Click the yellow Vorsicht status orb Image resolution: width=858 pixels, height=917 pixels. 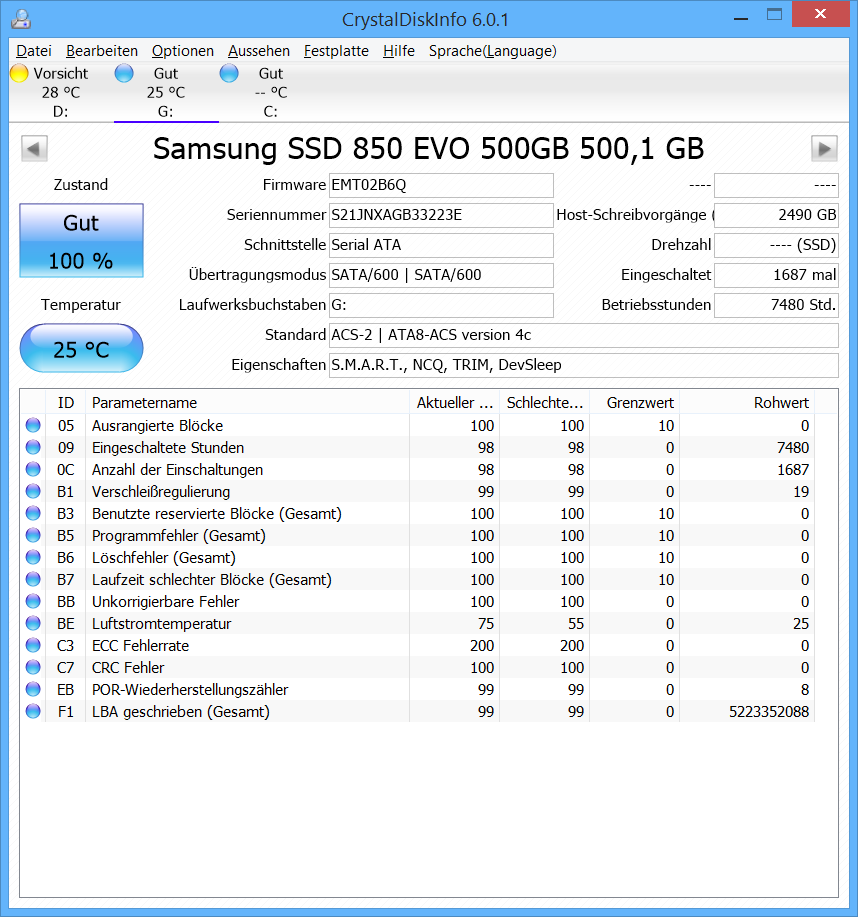(19, 73)
